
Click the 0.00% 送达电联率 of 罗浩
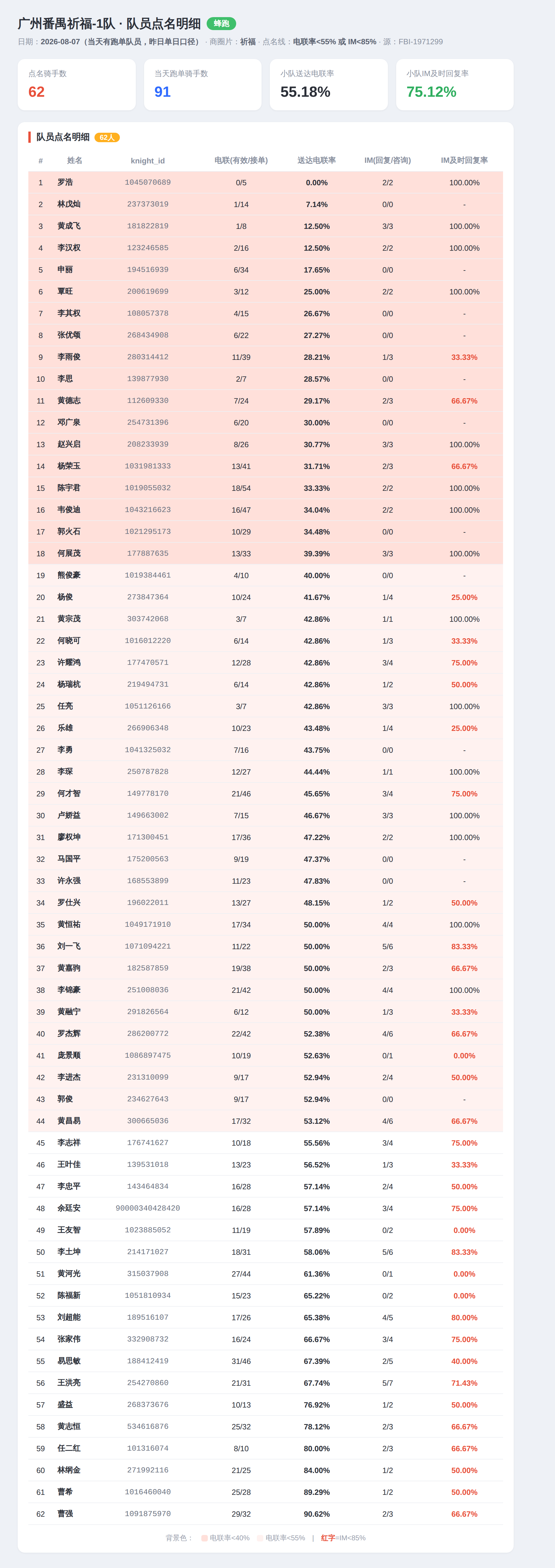317,183
